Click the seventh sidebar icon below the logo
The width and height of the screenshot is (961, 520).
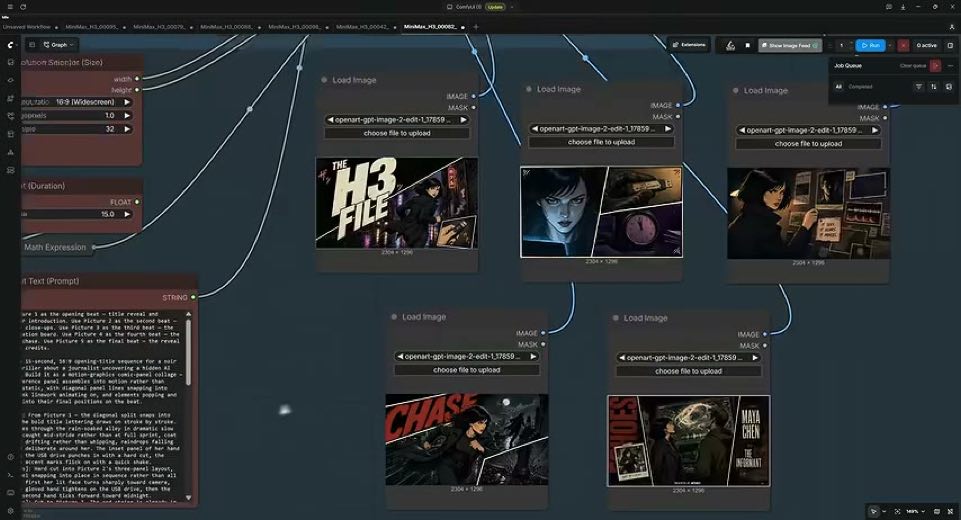[10, 170]
